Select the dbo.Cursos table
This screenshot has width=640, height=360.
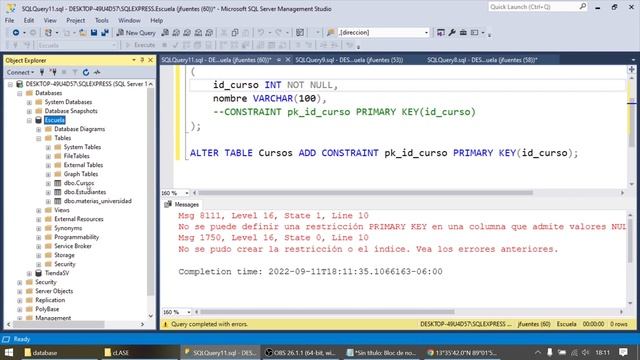[x=79, y=183]
